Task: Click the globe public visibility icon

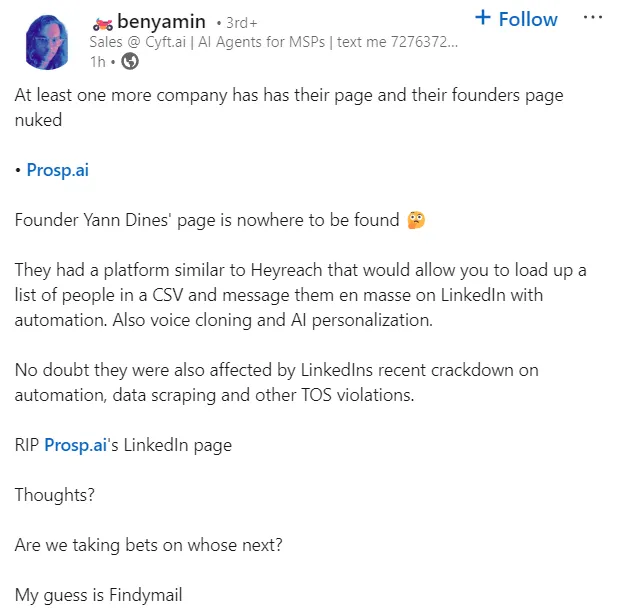Action: (131, 61)
